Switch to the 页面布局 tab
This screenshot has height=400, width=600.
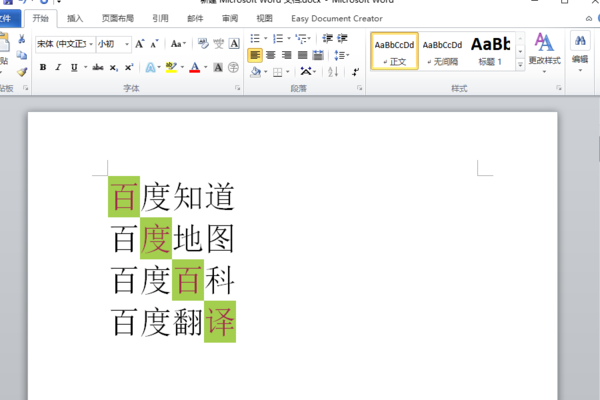point(118,18)
